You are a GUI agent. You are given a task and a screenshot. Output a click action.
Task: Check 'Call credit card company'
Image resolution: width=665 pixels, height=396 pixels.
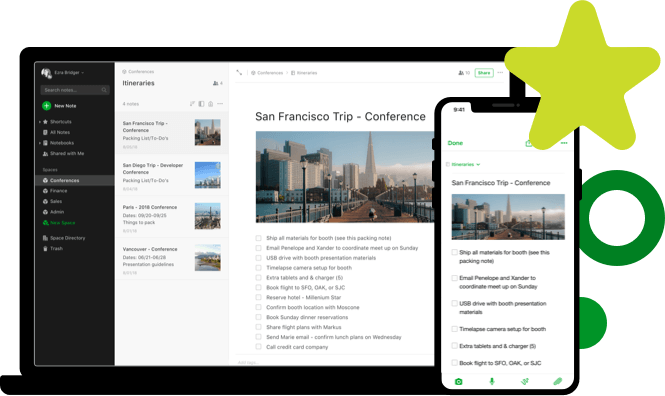258,347
